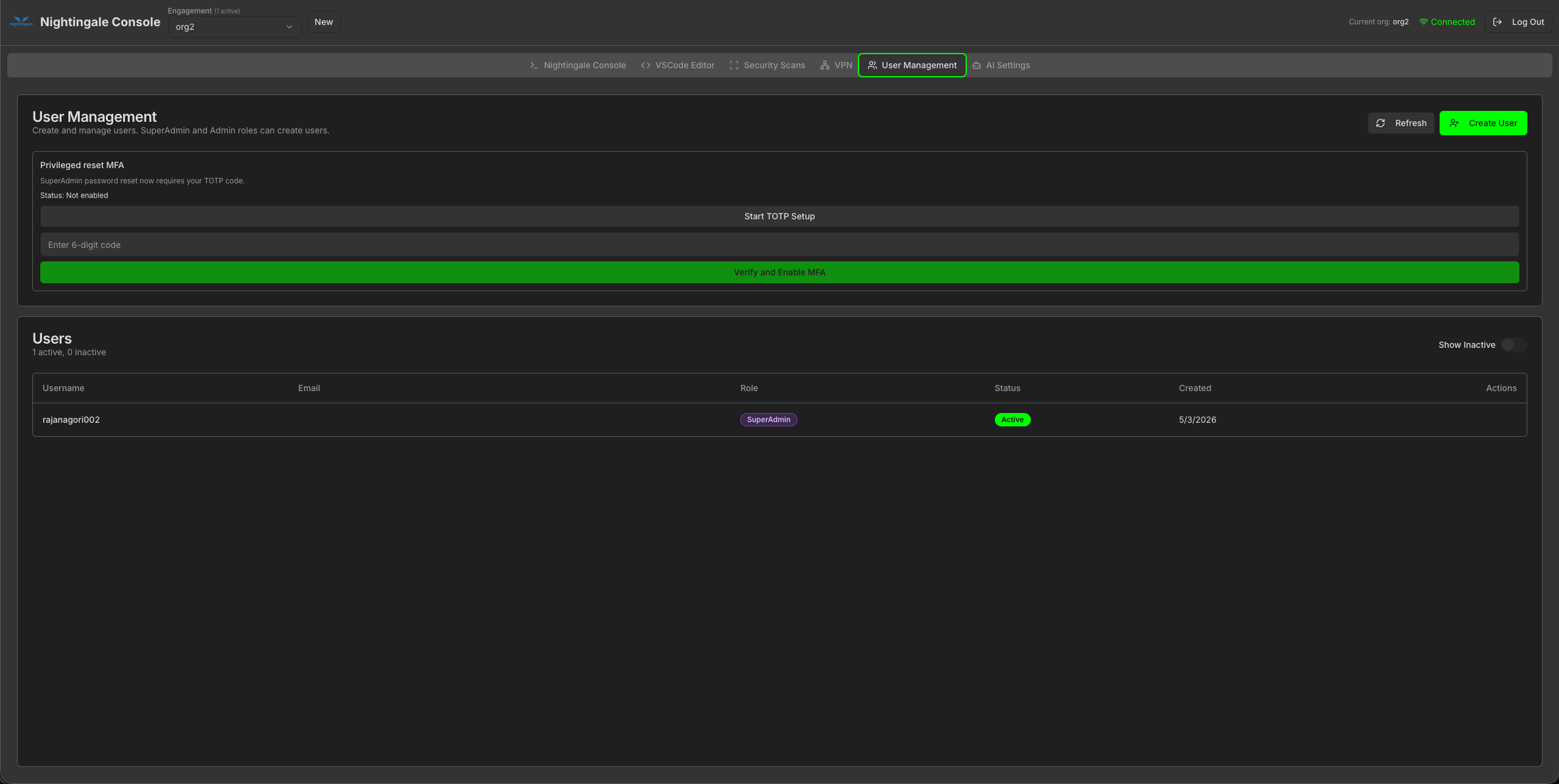Click the Nightingale Console title text
Viewport: 1559px width, 784px height.
click(x=100, y=22)
